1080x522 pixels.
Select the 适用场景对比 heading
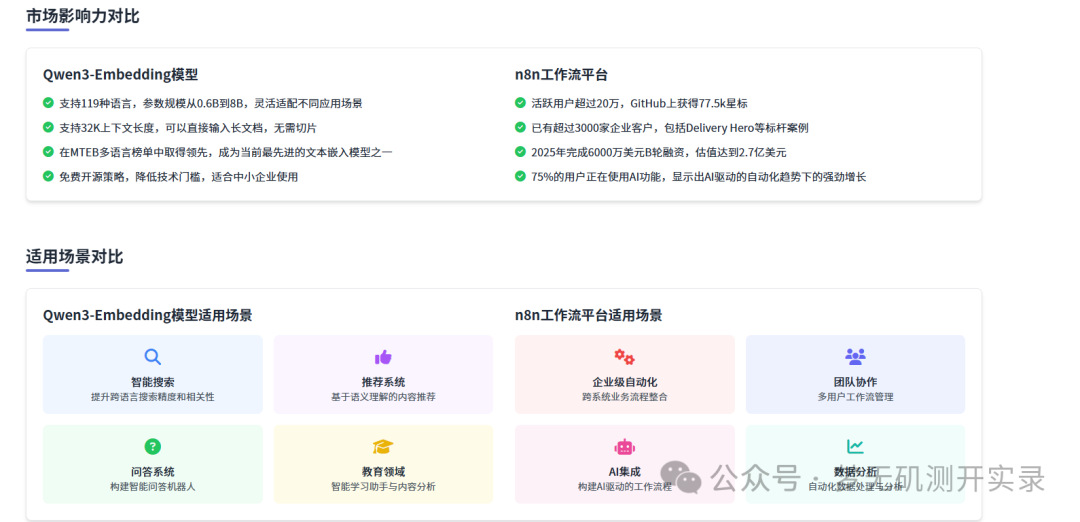click(x=74, y=257)
